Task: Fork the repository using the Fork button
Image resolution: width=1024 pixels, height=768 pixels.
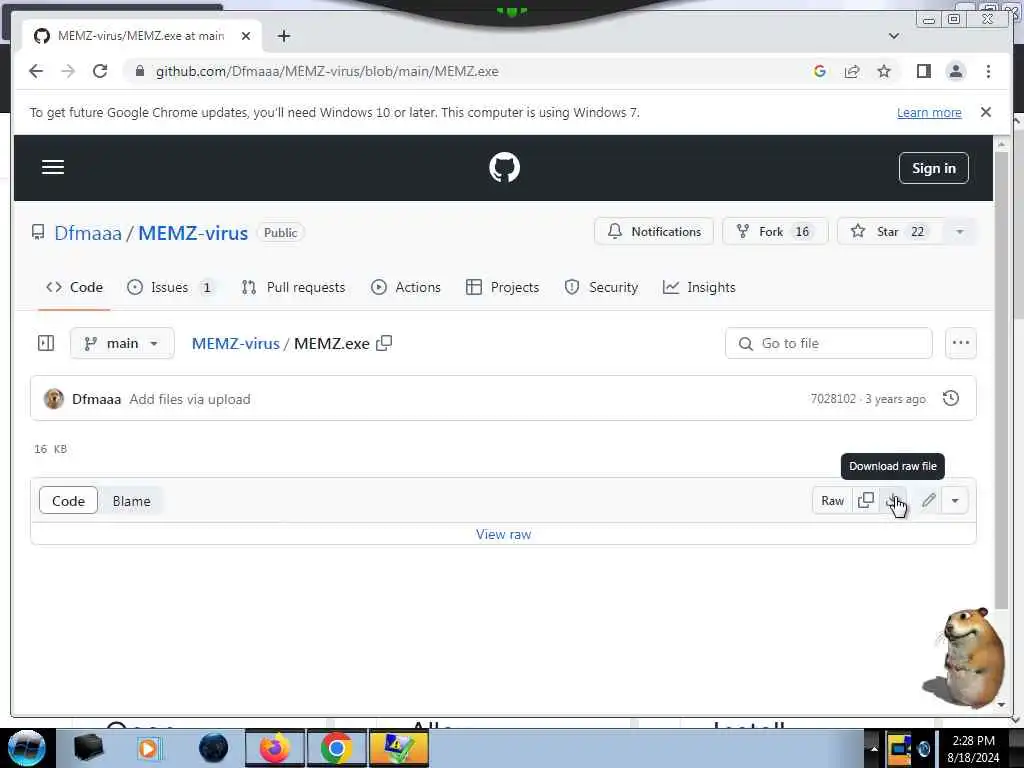Action: [775, 232]
